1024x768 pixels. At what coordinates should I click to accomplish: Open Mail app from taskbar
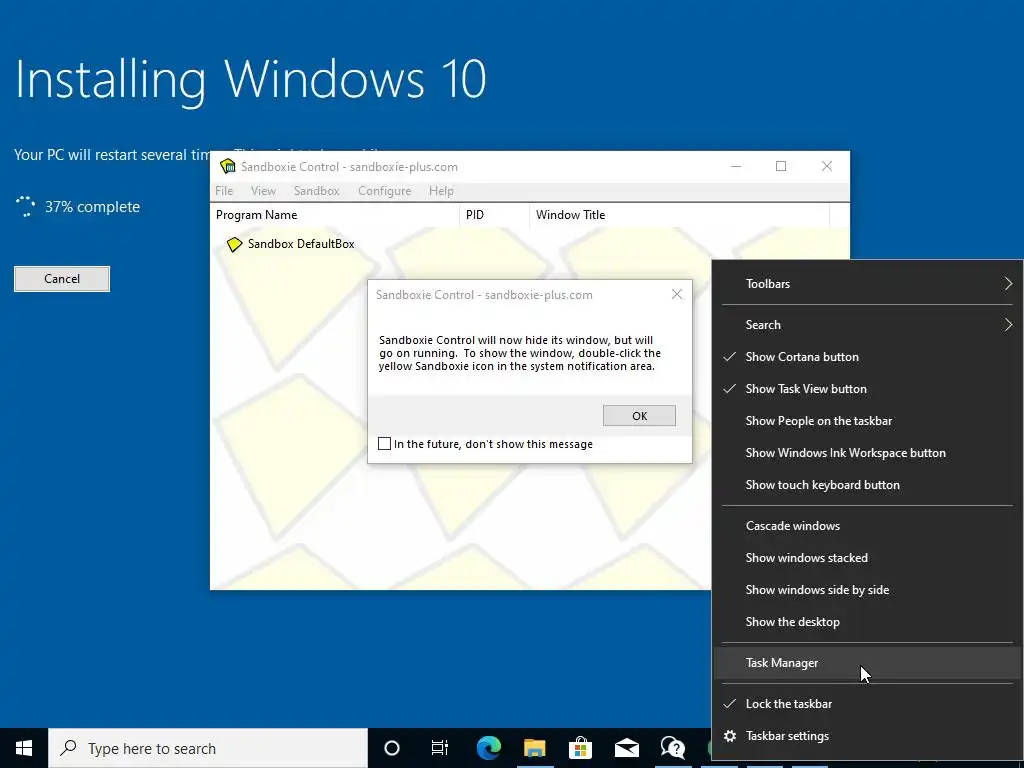click(626, 748)
